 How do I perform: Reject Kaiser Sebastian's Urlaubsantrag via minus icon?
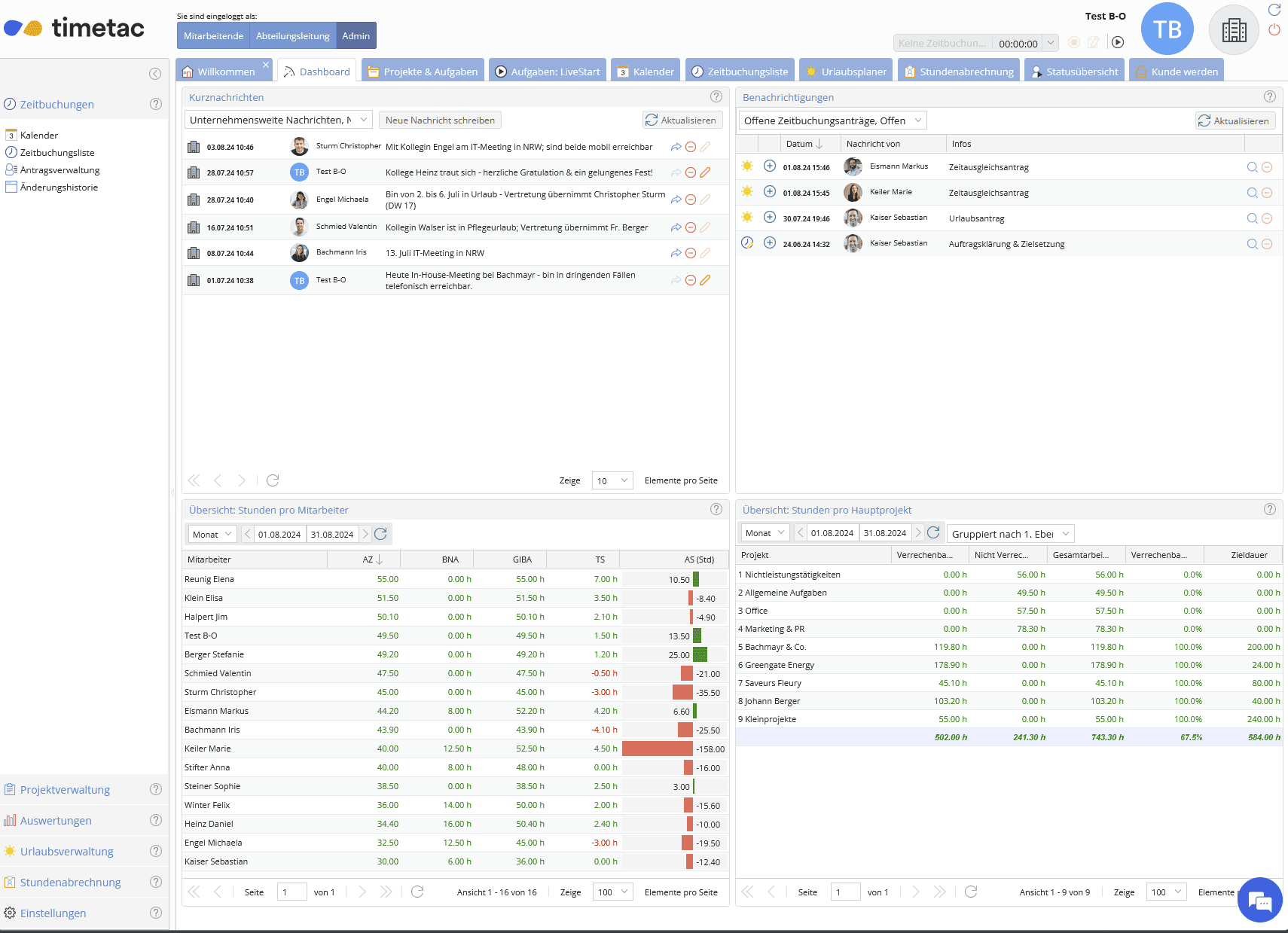pyautogui.click(x=1268, y=218)
